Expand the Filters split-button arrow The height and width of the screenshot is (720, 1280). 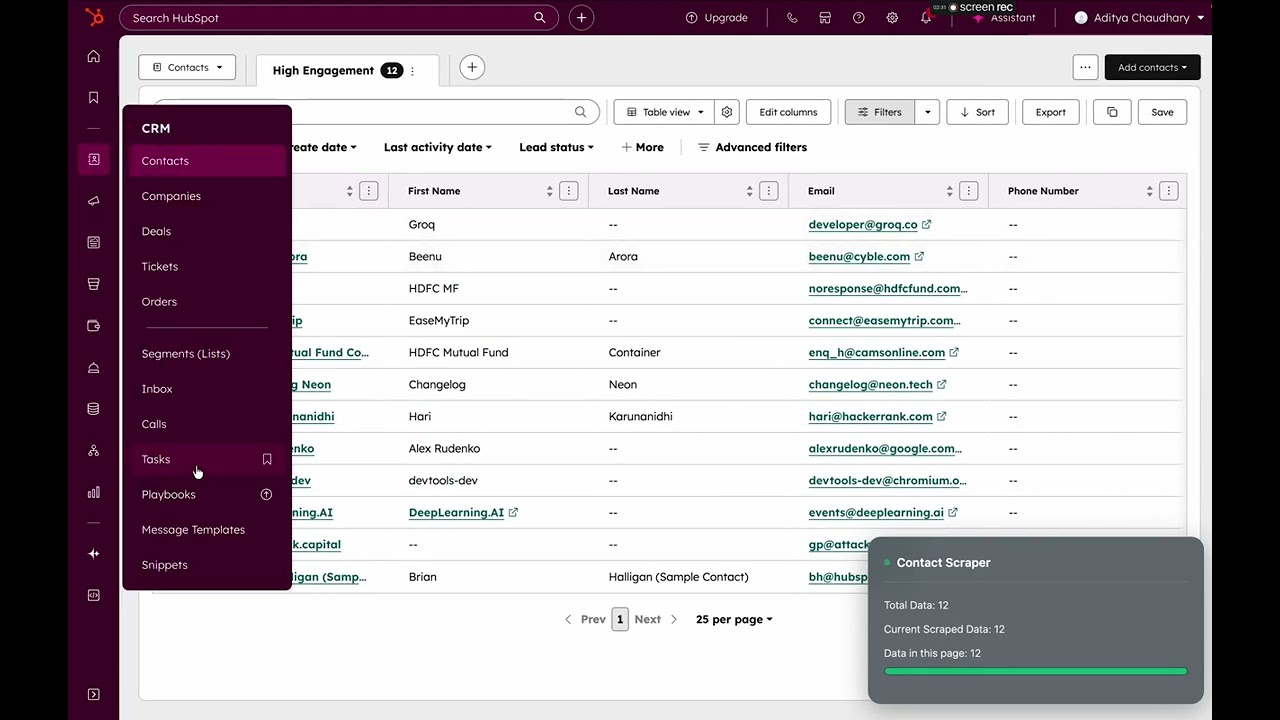927,112
